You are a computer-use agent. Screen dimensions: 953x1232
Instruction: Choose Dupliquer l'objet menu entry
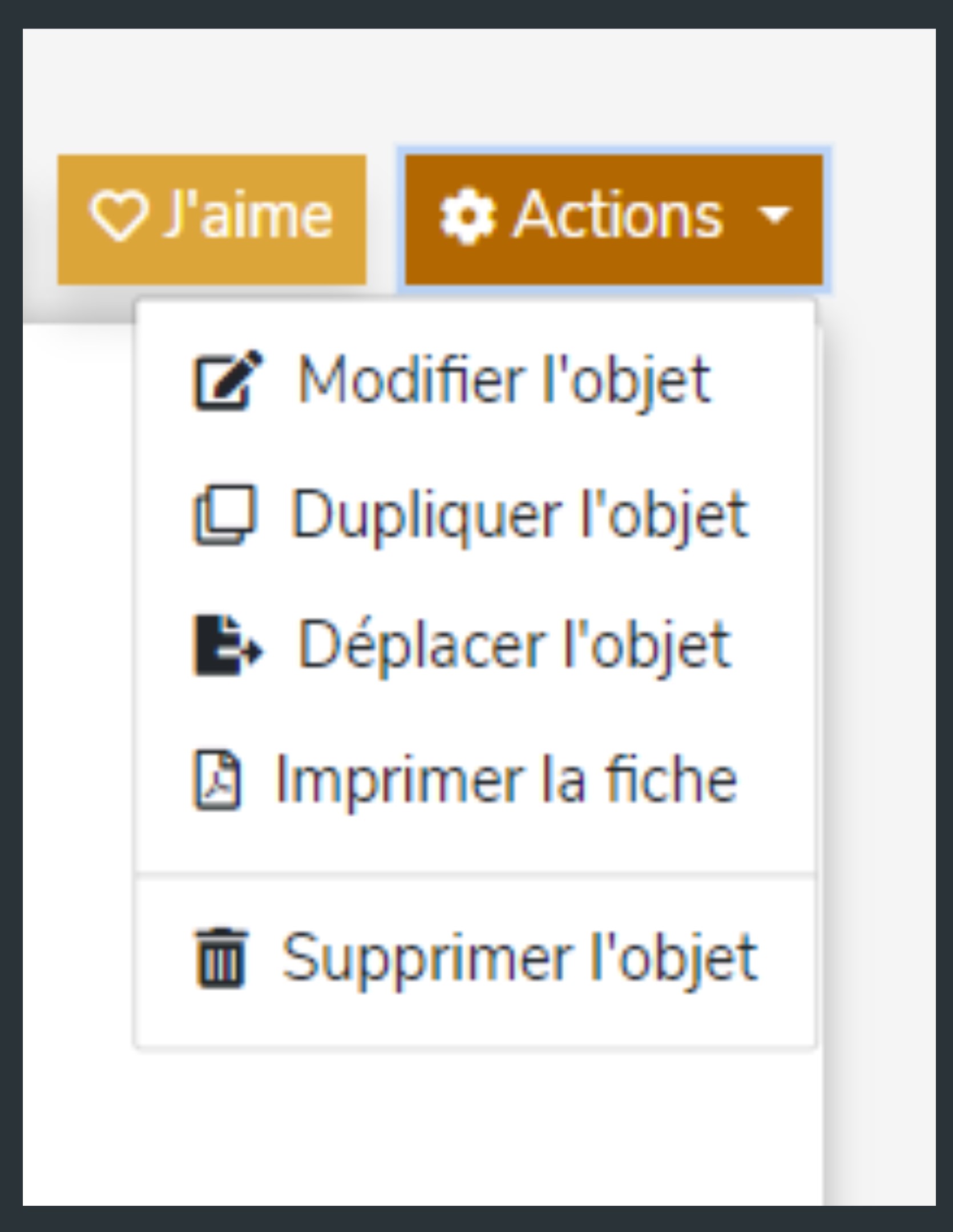(x=475, y=515)
